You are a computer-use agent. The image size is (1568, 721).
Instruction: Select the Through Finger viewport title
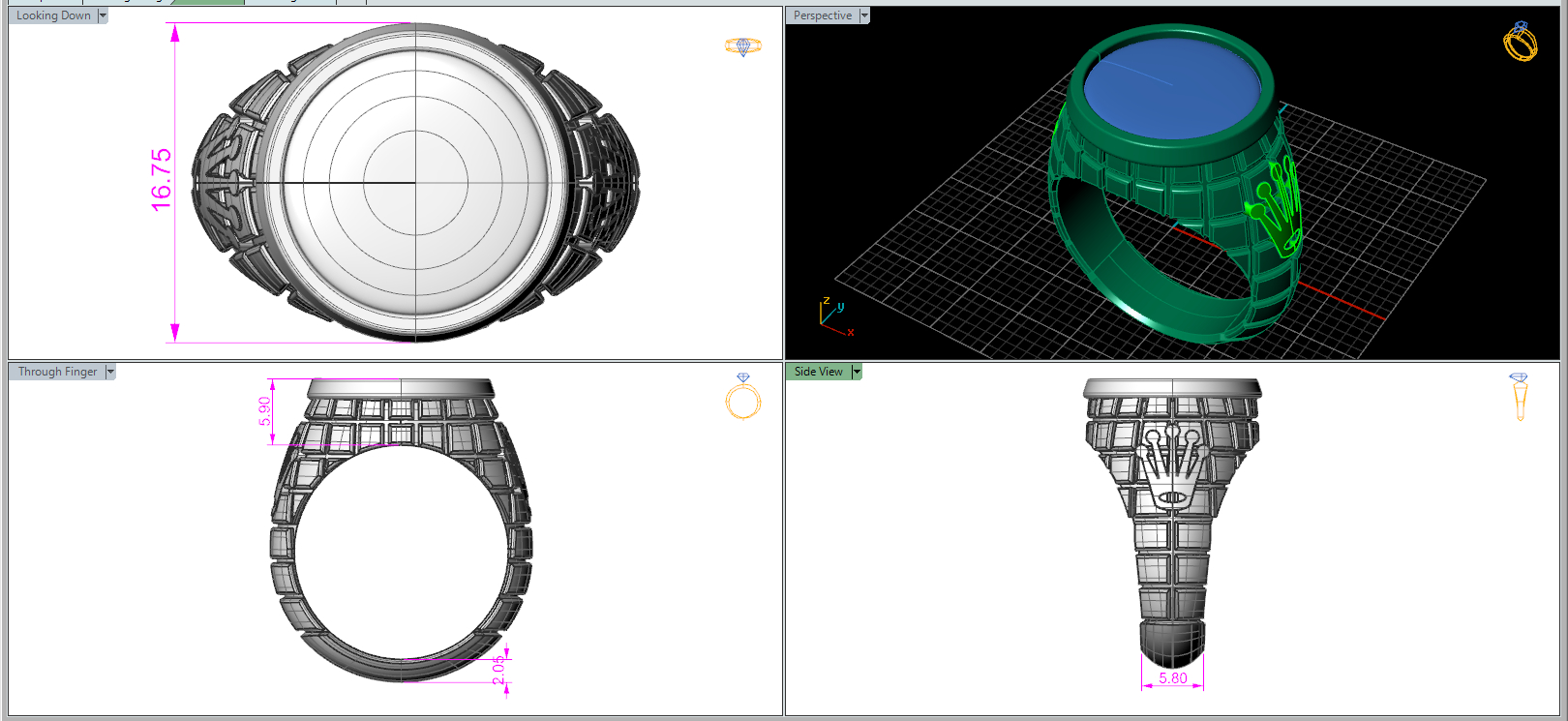point(57,372)
